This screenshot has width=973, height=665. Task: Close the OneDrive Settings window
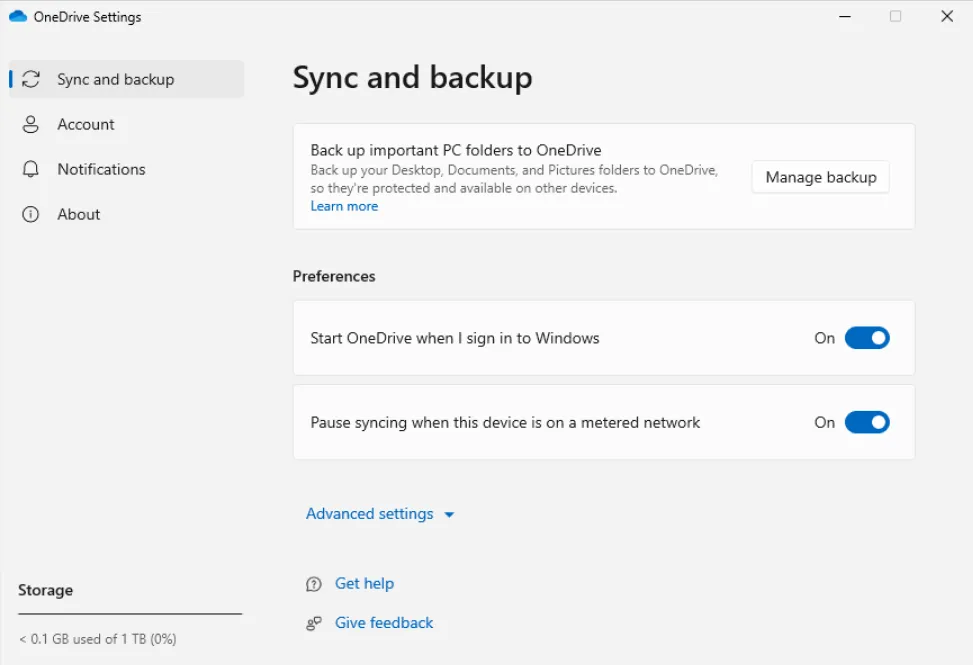pos(947,17)
